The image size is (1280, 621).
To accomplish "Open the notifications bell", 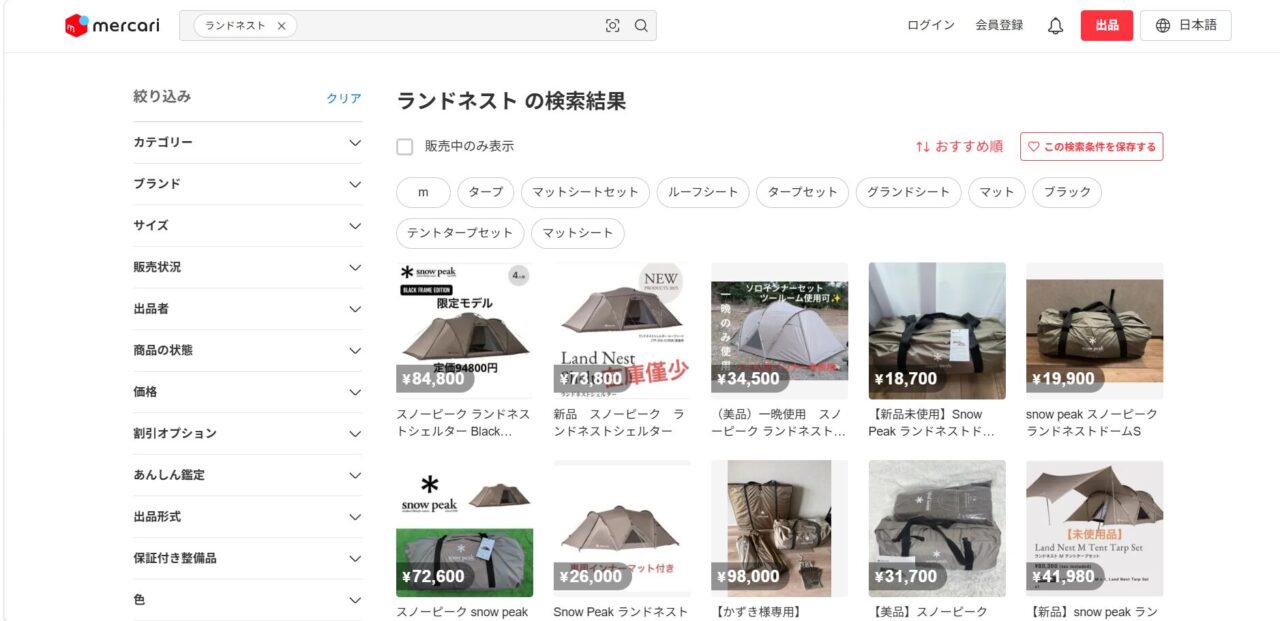I will click(x=1055, y=26).
